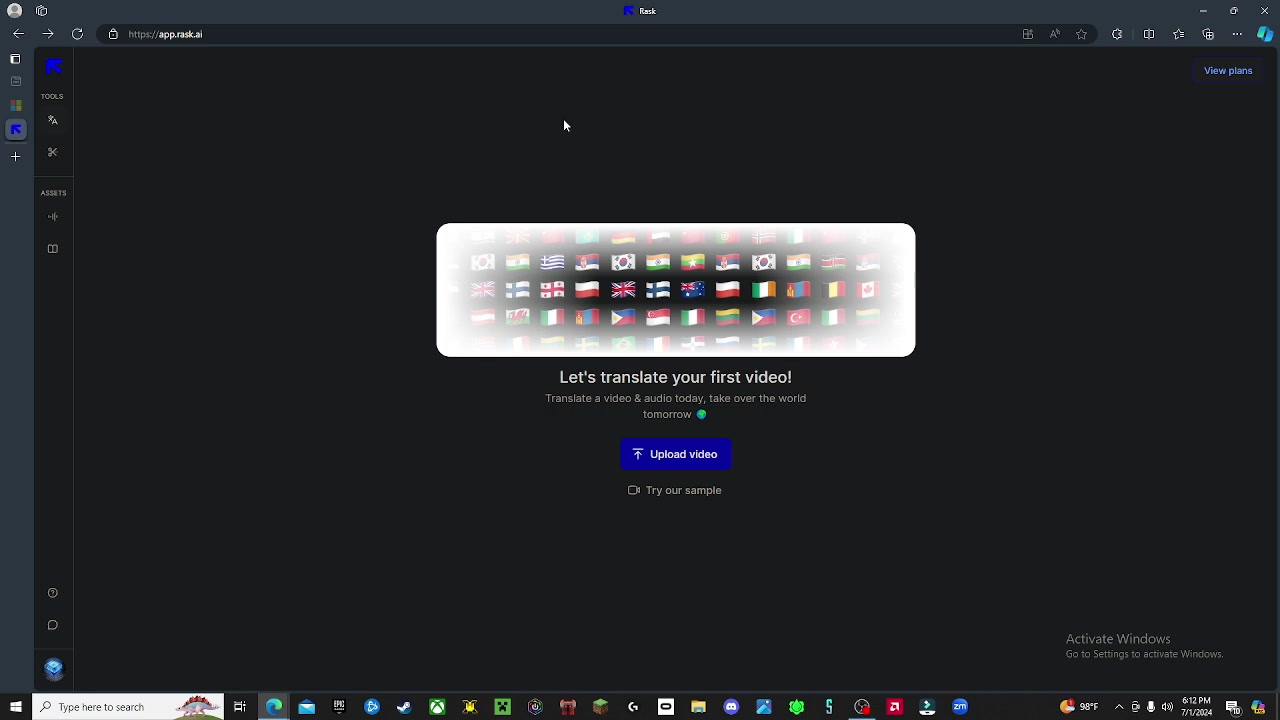Launch Xbox app from the taskbar
Screen dimensions: 1280x720
pos(437,707)
